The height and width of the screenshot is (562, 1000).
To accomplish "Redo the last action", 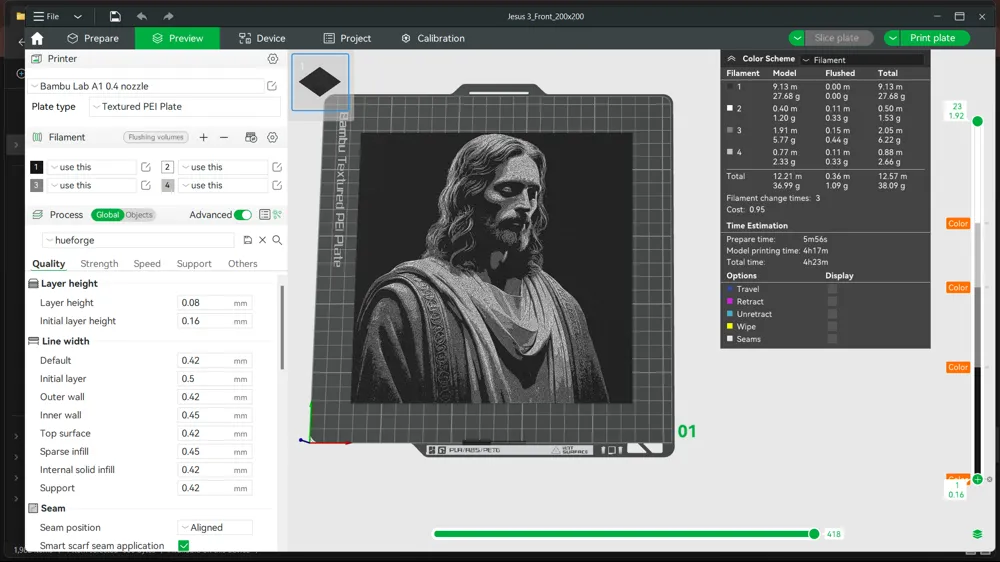I will click(x=168, y=16).
